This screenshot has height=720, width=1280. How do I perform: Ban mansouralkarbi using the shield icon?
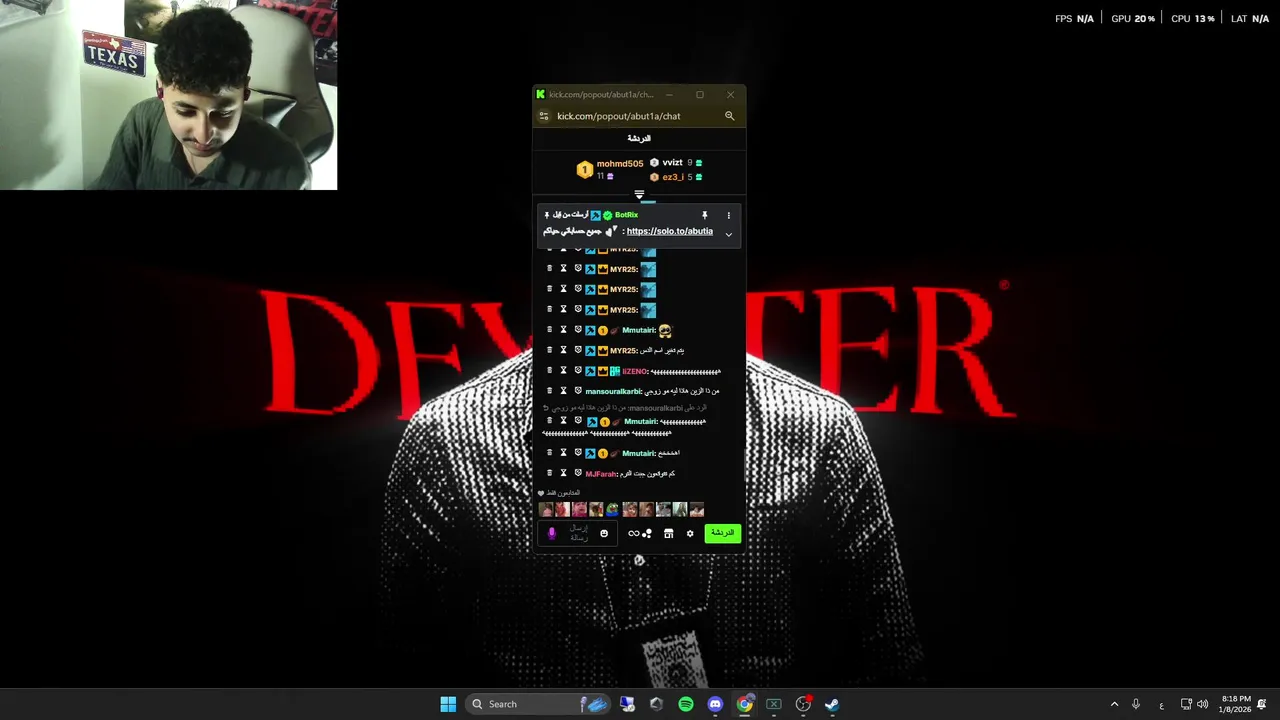578,391
